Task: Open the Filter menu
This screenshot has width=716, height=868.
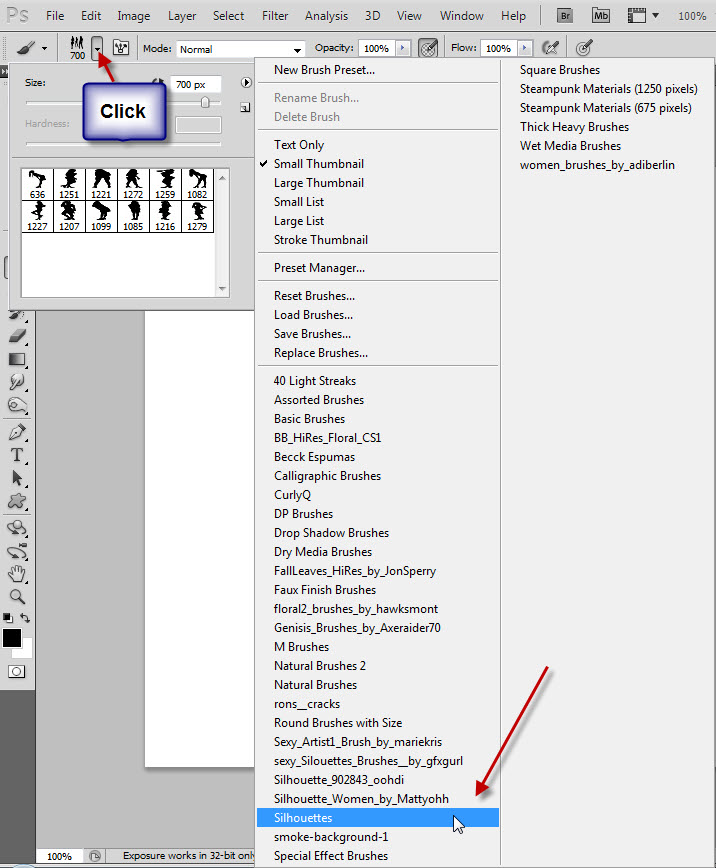Action: point(275,16)
